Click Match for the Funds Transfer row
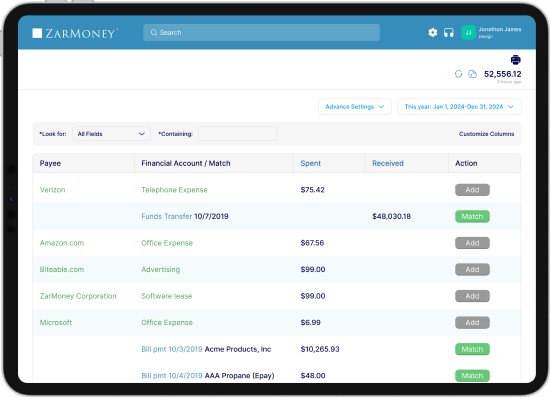Viewport: 550px width, 398px height. click(472, 216)
